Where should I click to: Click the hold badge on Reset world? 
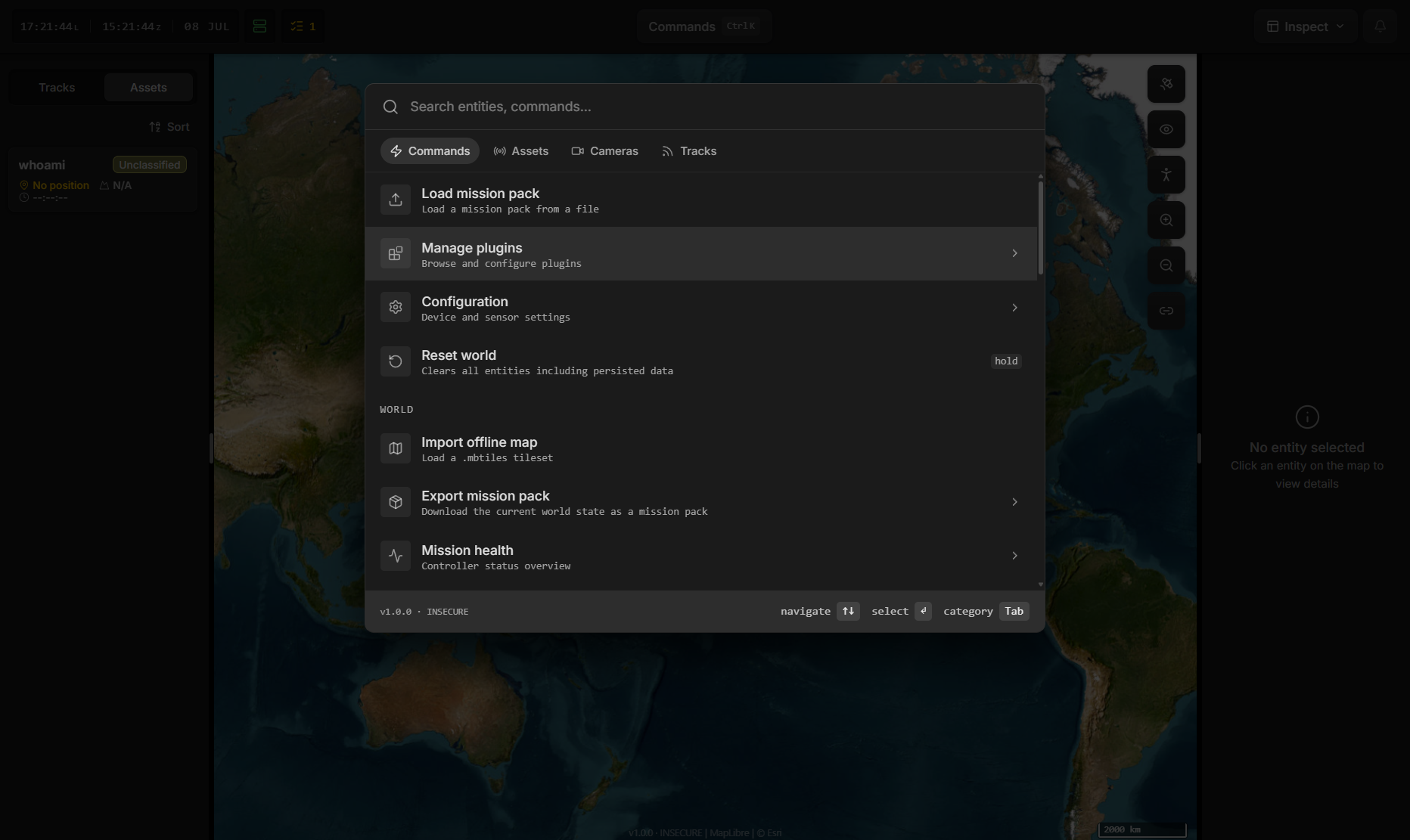pyautogui.click(x=1006, y=361)
